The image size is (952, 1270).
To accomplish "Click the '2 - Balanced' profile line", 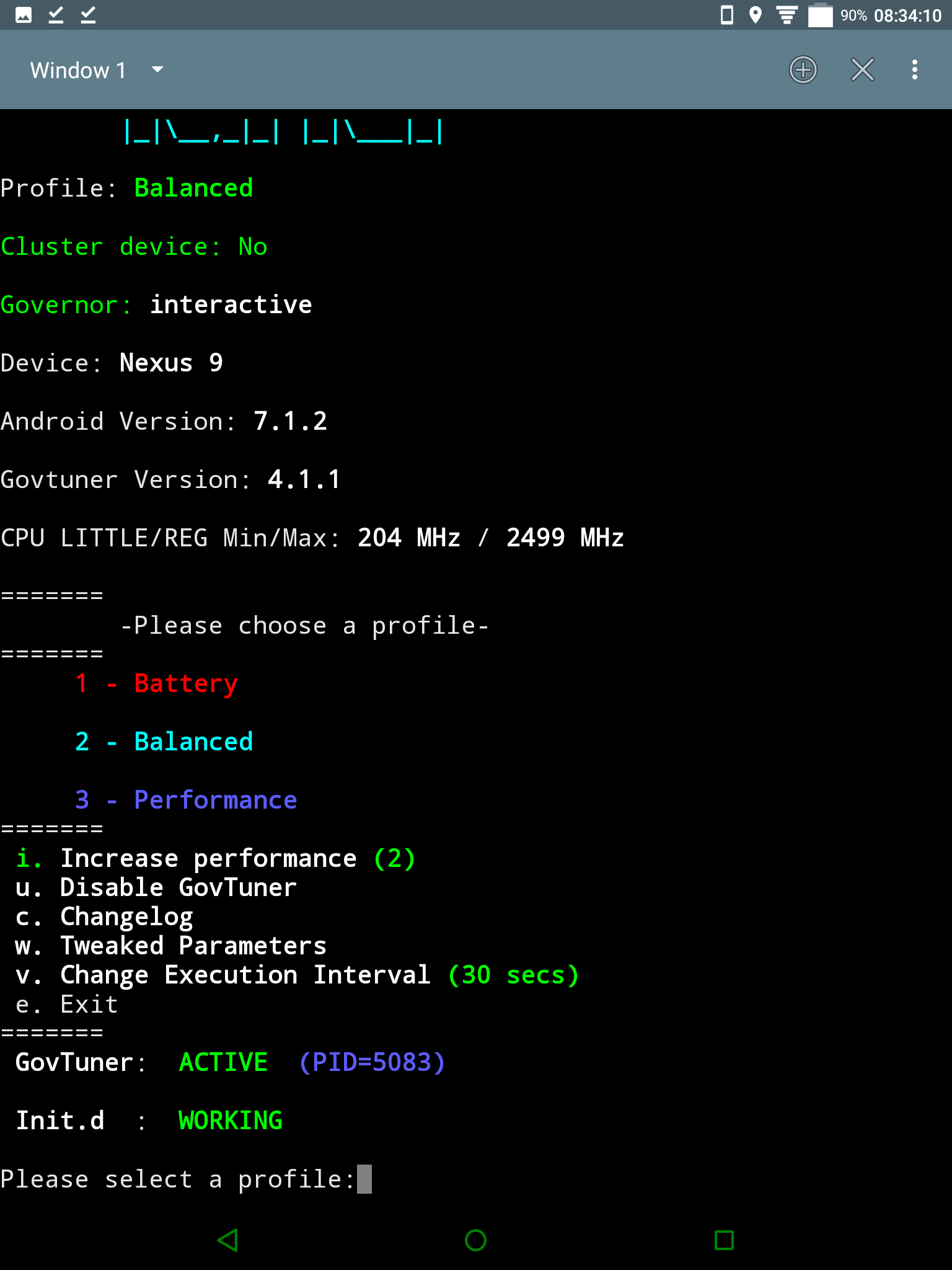I will tap(164, 742).
